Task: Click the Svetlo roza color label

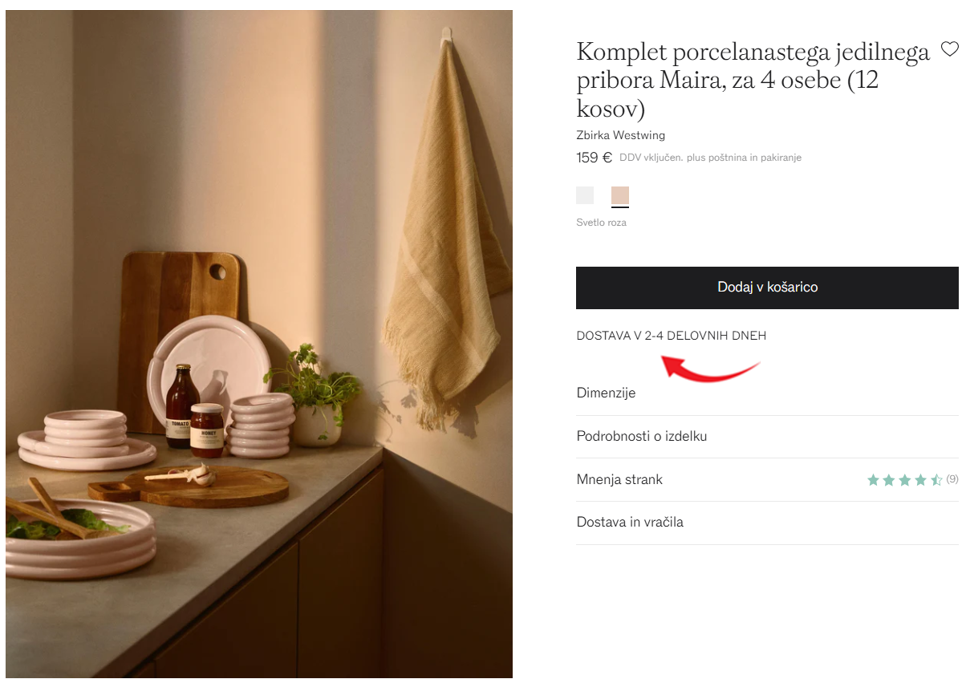Action: click(x=601, y=223)
